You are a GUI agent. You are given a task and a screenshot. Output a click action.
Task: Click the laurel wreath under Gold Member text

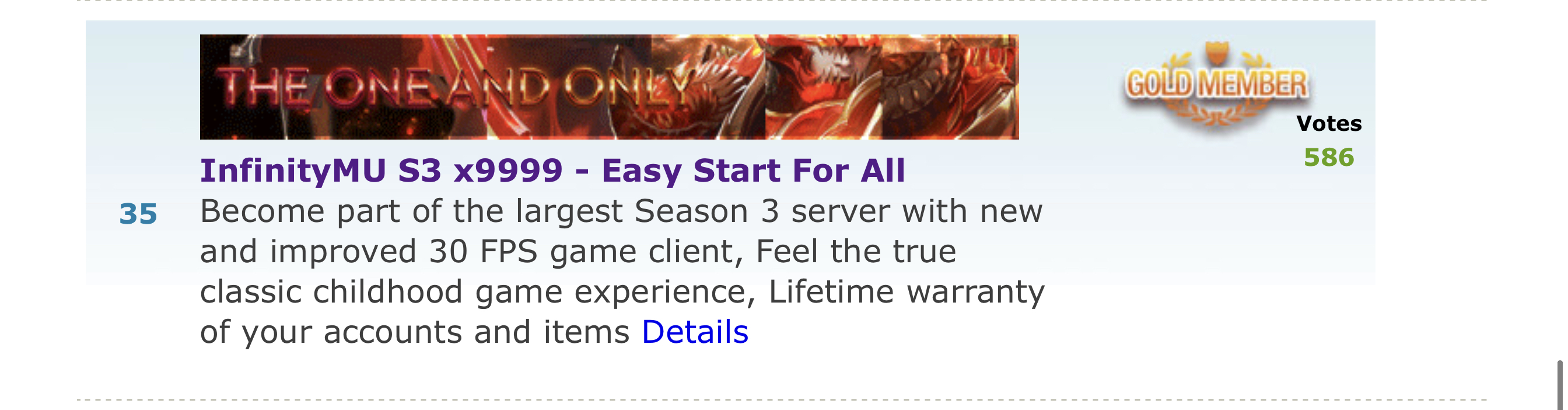pos(1215,113)
